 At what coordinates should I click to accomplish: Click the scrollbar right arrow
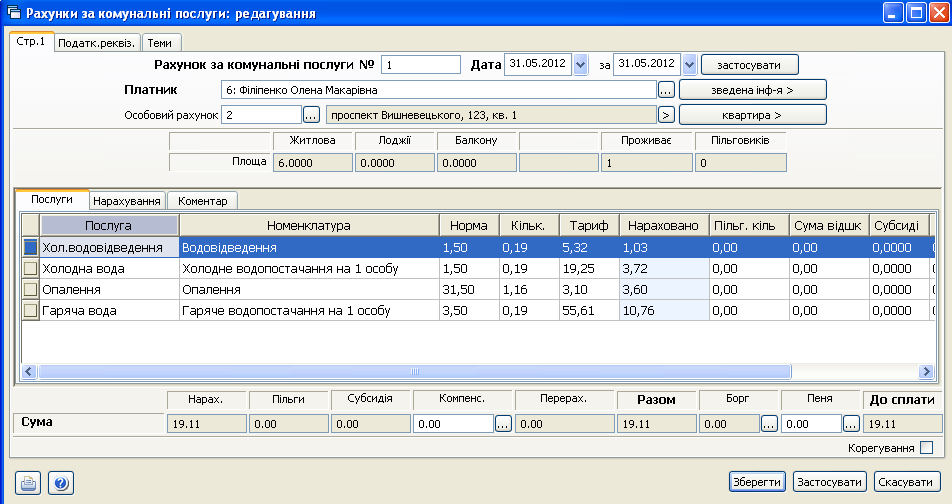926,372
